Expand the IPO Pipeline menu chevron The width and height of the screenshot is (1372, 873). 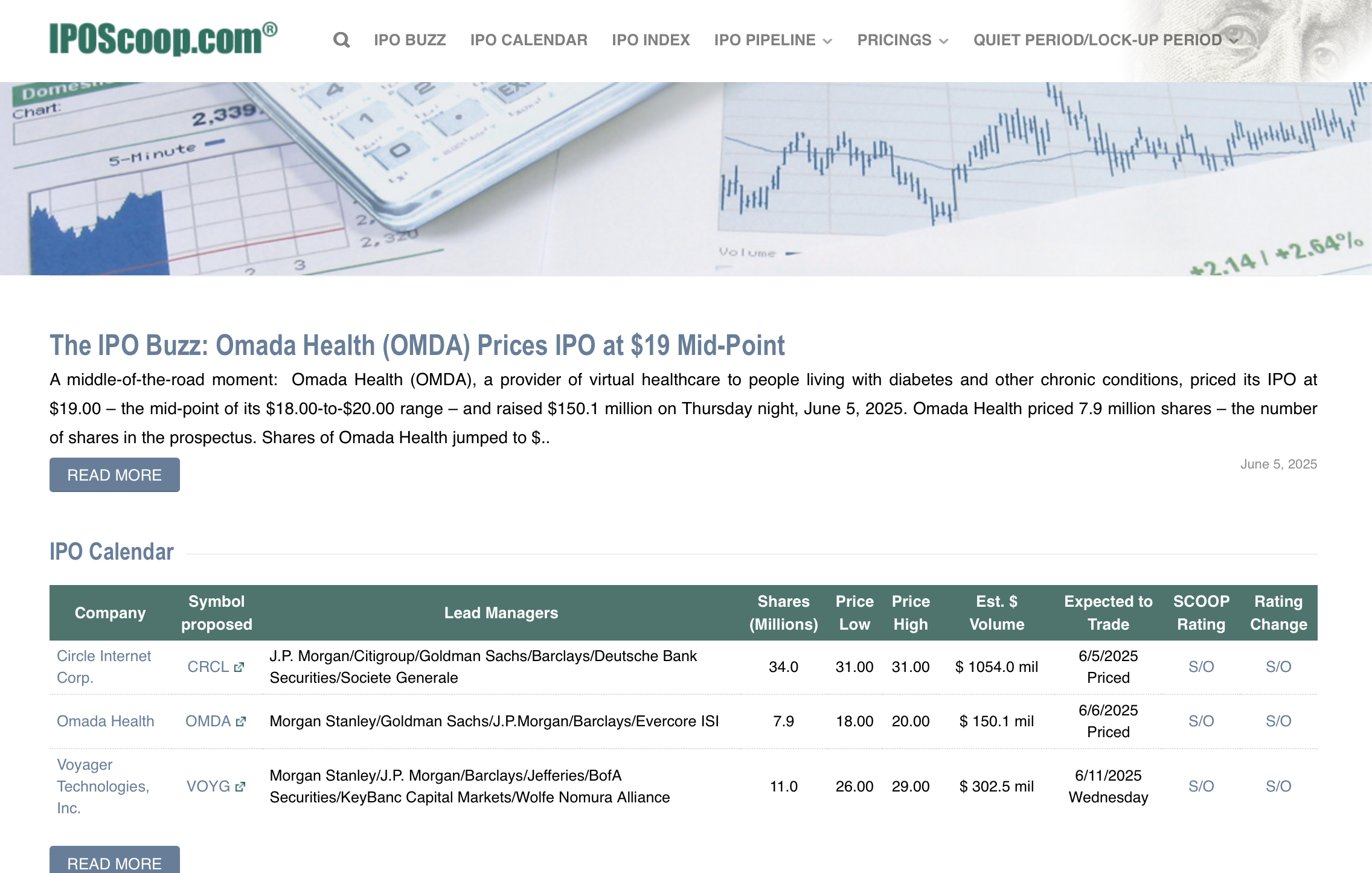click(x=828, y=41)
